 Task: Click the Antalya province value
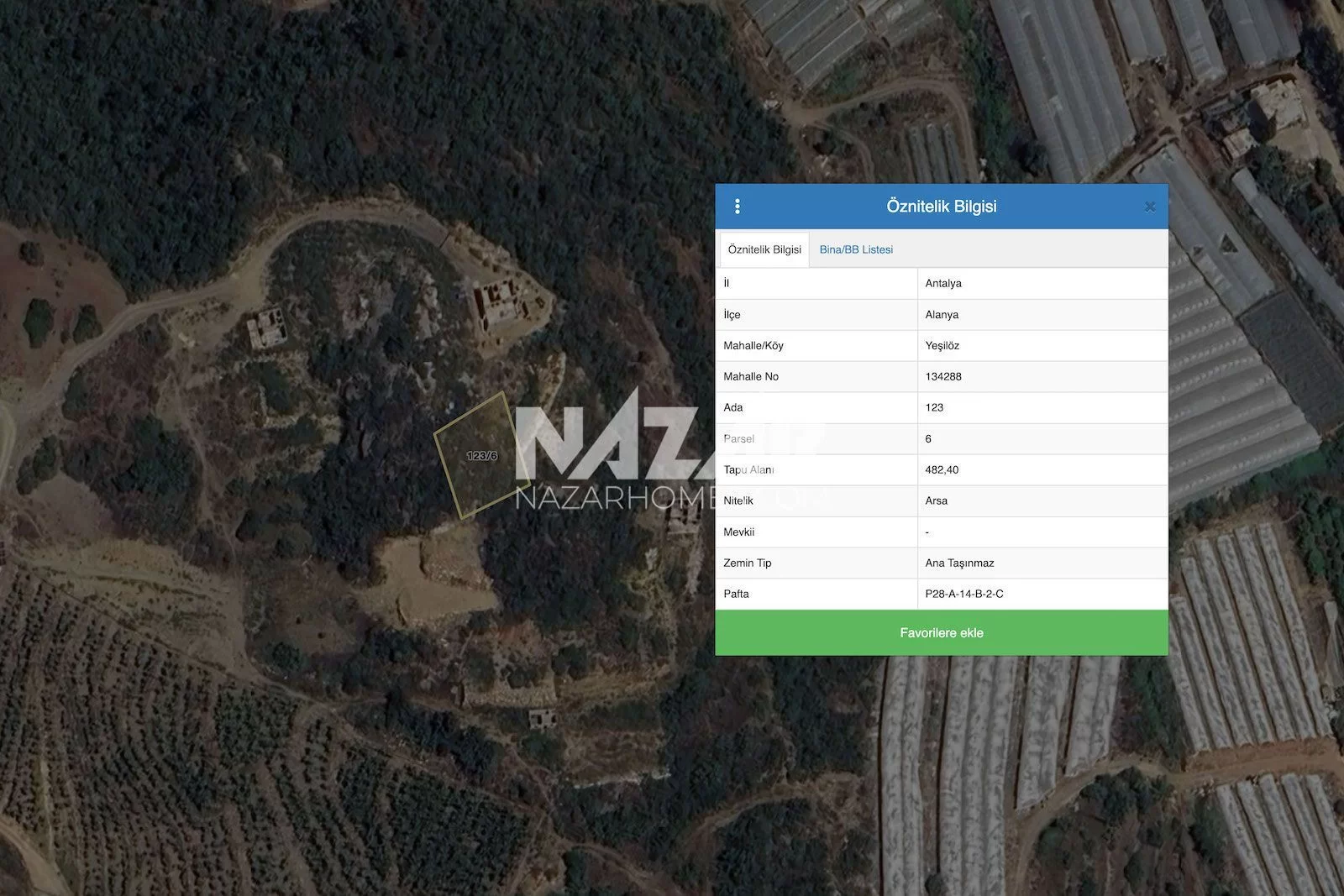click(x=943, y=283)
